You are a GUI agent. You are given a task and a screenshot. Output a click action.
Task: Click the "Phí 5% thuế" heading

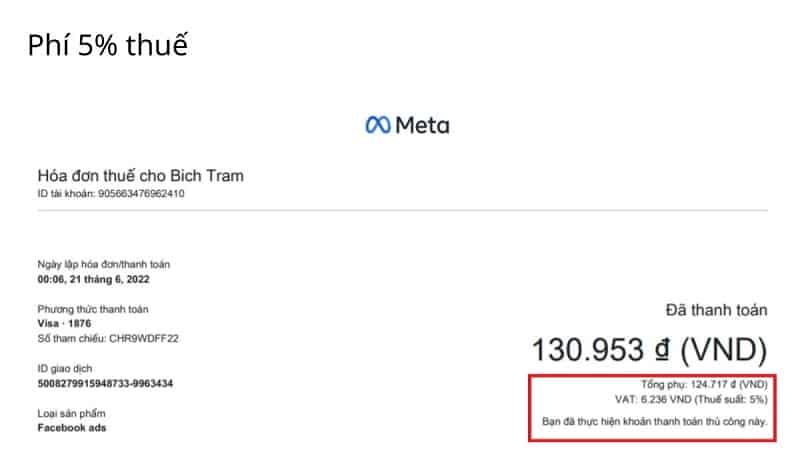coord(107,45)
